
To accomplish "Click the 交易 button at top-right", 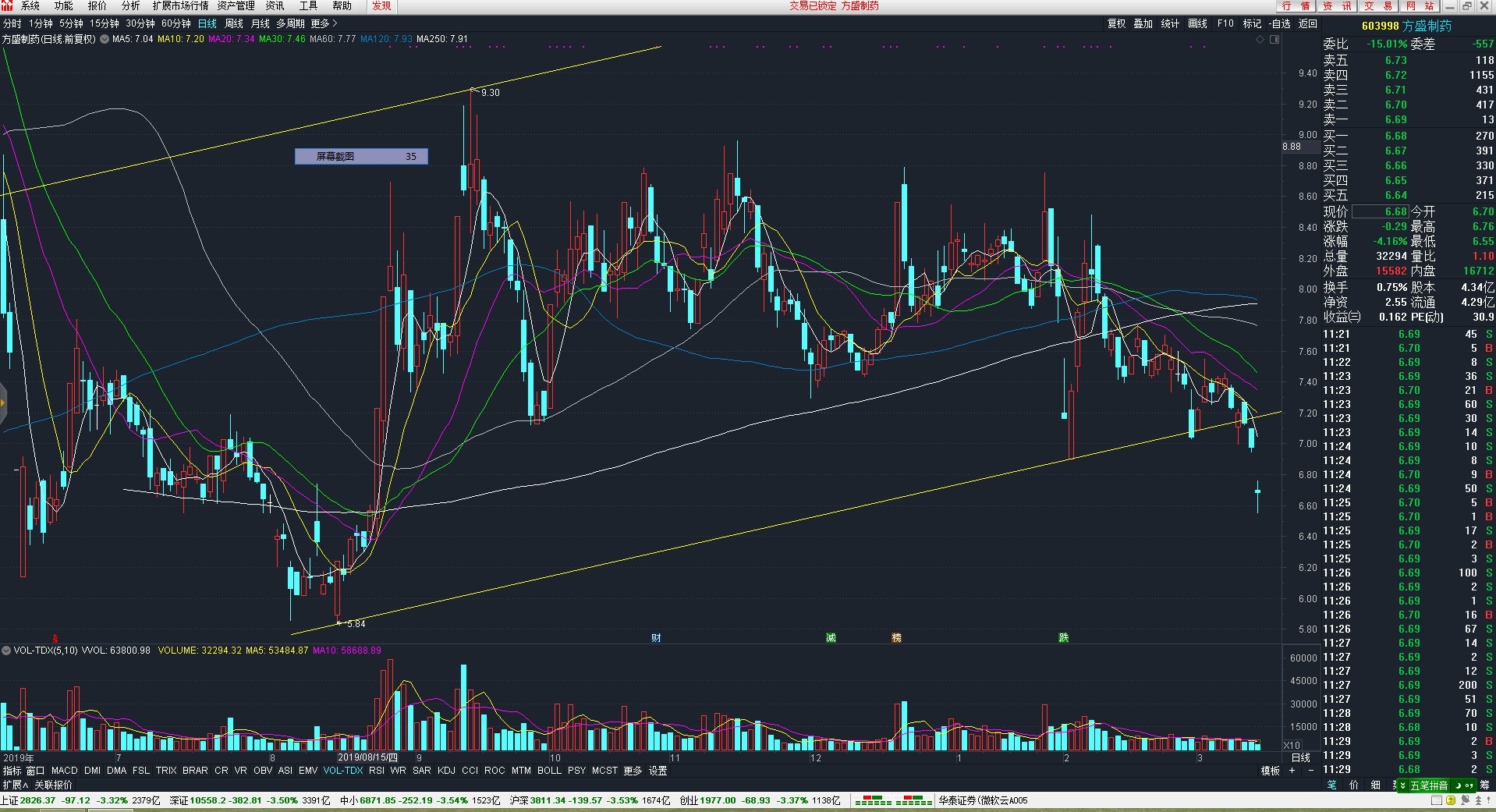I will click(x=1378, y=5).
